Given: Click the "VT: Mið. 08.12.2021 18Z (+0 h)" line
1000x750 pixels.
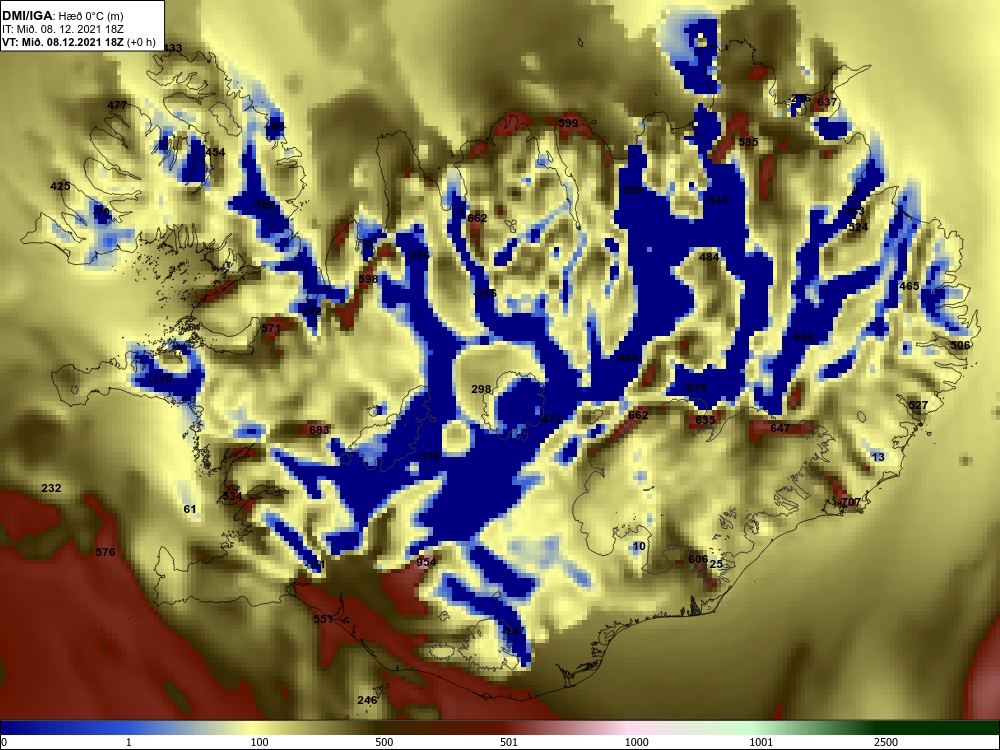Looking at the screenshot, I should coord(79,43).
